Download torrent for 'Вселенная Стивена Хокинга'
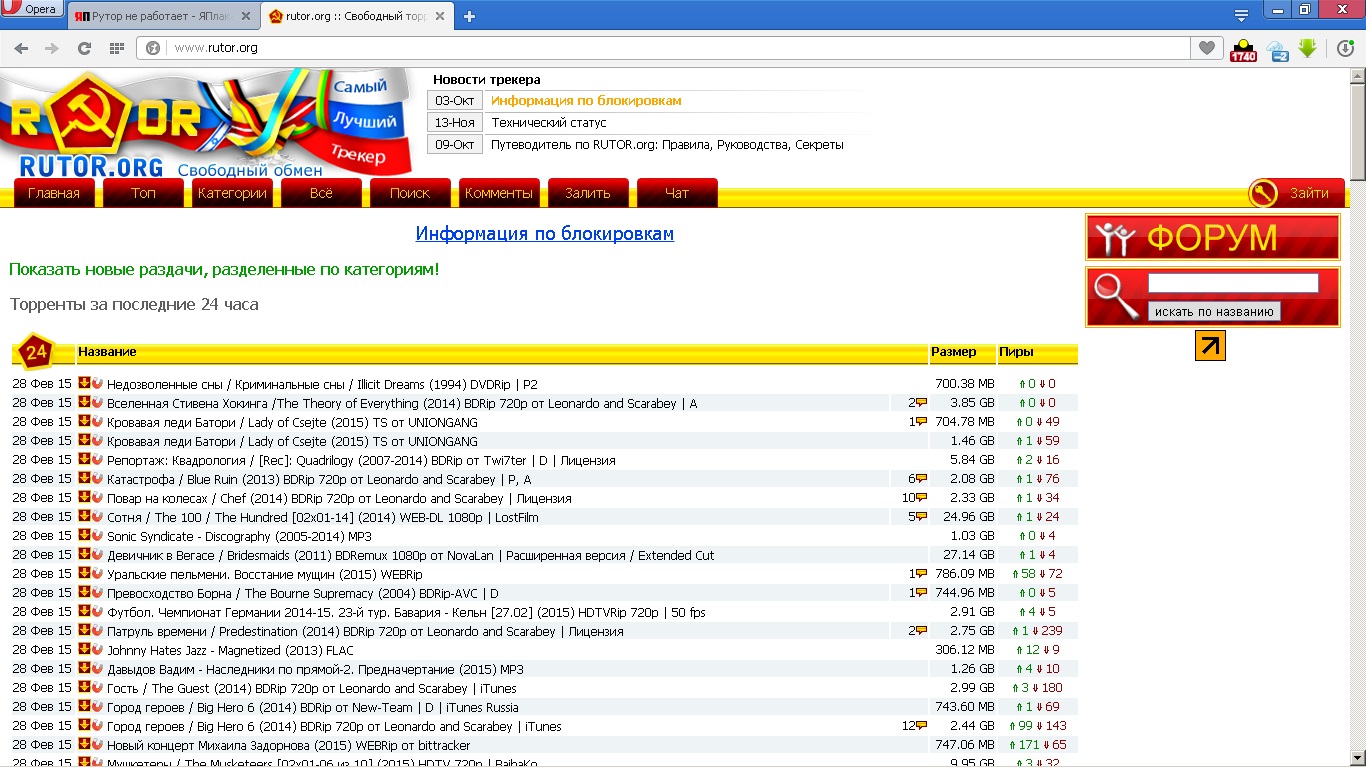The width and height of the screenshot is (1366, 768). [x=85, y=402]
